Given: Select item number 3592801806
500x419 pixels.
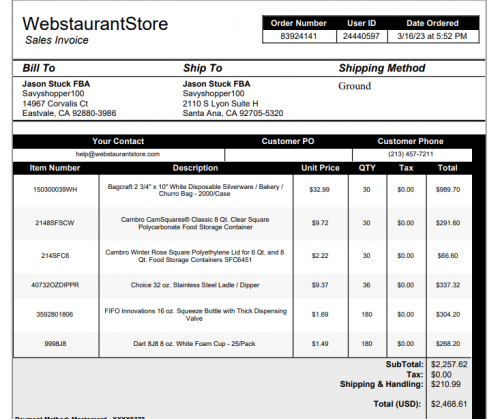Looking at the screenshot, I should click(55, 314).
